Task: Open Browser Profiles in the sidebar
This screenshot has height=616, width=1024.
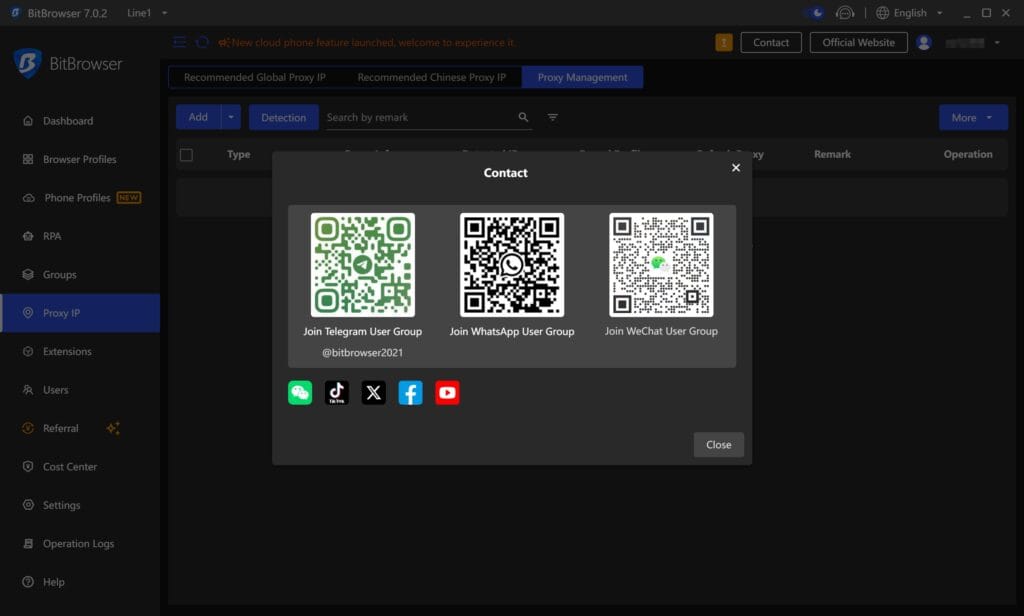Action: click(80, 159)
